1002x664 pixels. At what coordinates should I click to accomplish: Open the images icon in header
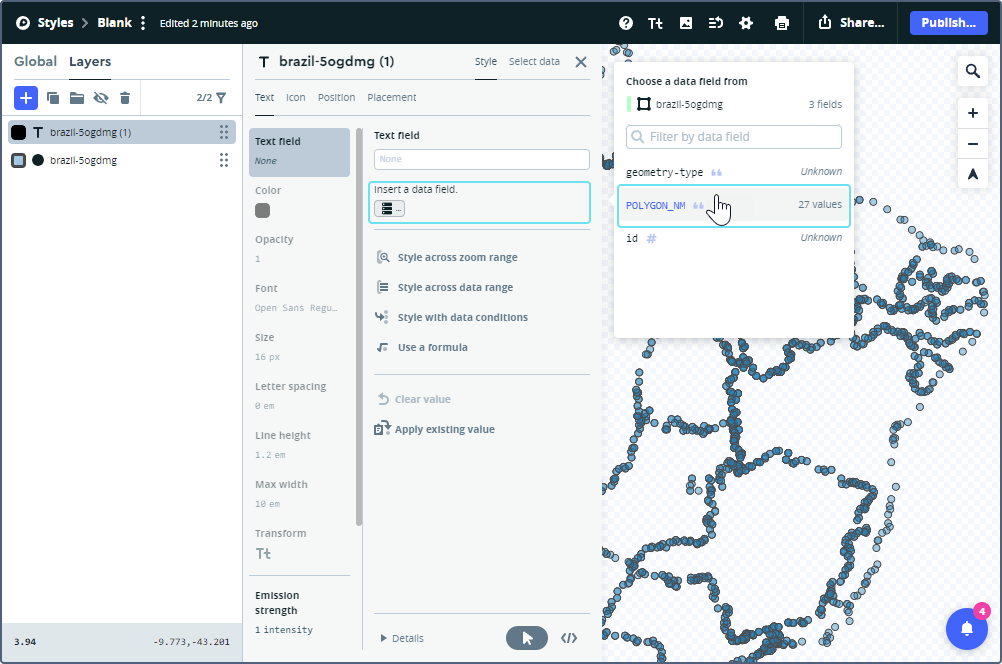(x=686, y=23)
